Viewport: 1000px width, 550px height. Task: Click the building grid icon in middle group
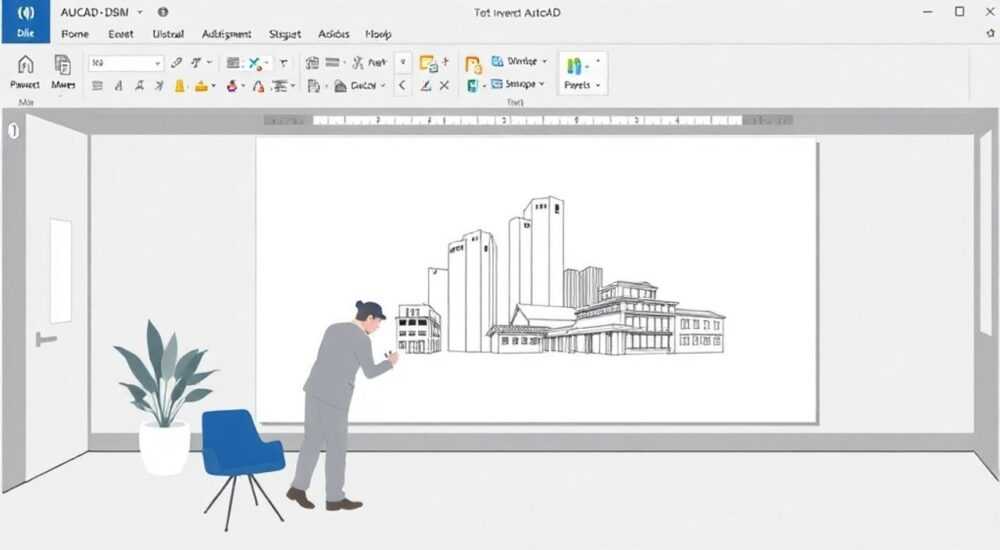coord(312,63)
